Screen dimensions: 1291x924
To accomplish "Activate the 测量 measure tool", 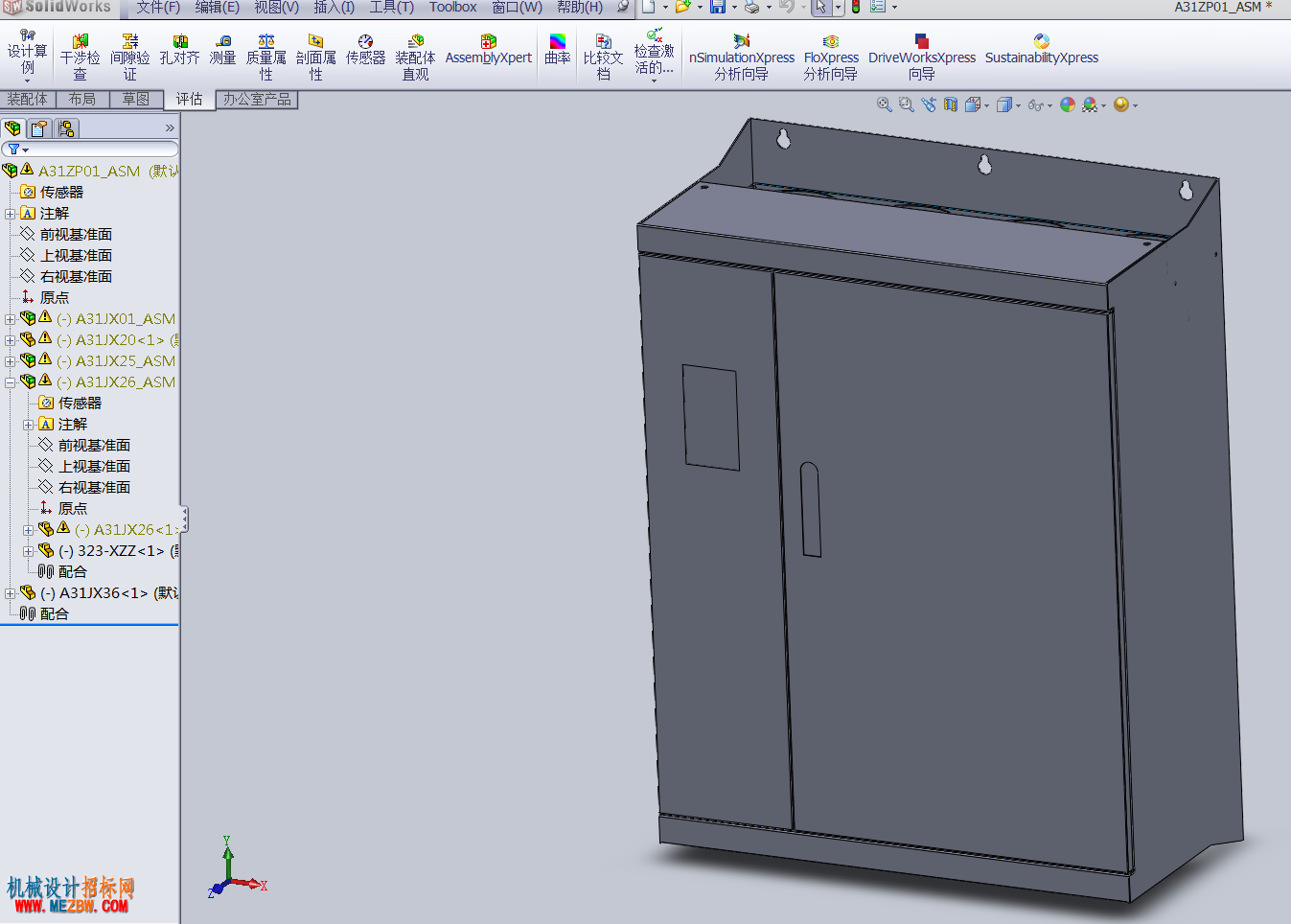I will [x=223, y=50].
